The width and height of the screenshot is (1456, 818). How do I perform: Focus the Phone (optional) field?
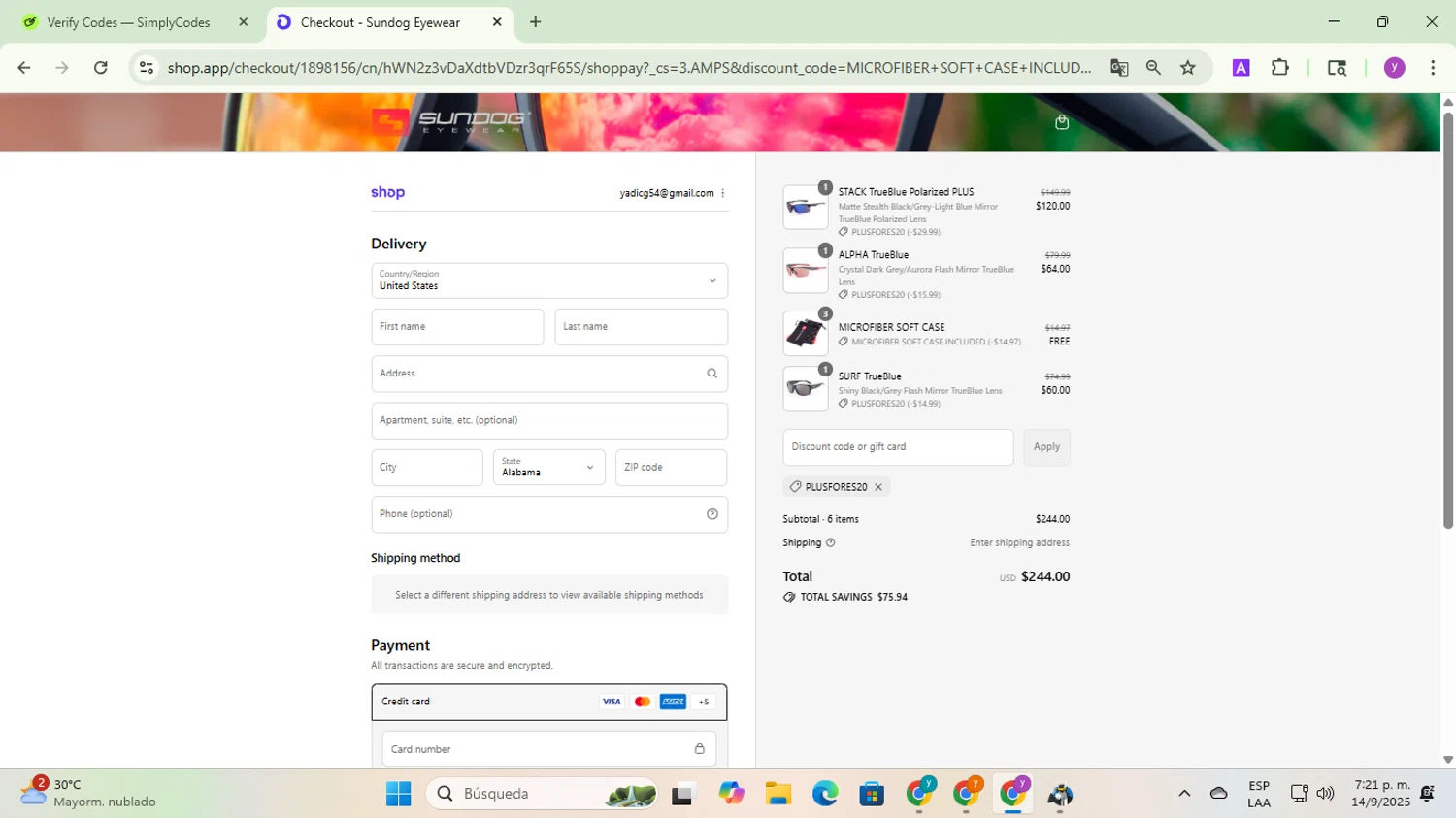click(x=549, y=514)
